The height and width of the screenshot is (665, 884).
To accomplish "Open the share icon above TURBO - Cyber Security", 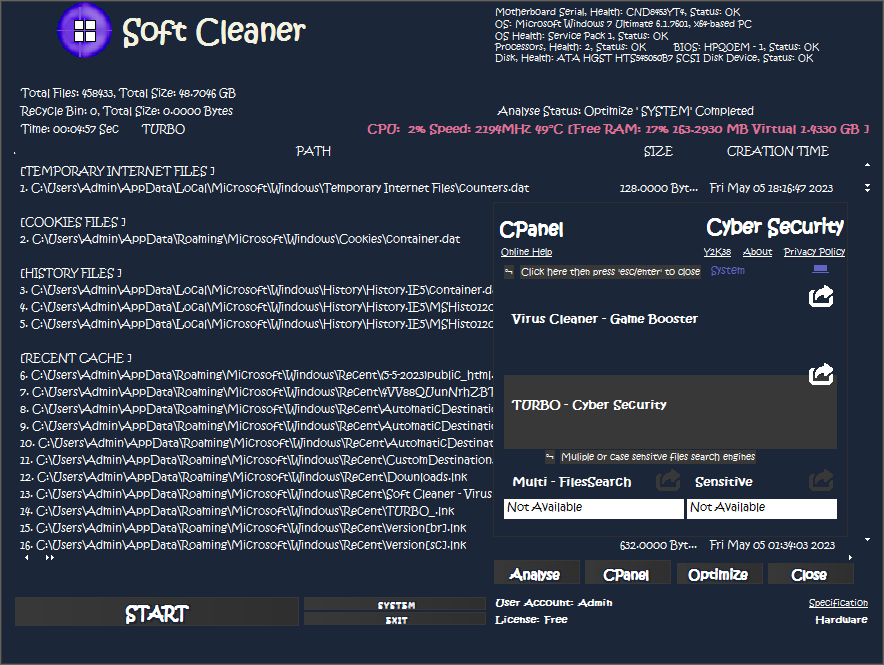I will point(821,374).
